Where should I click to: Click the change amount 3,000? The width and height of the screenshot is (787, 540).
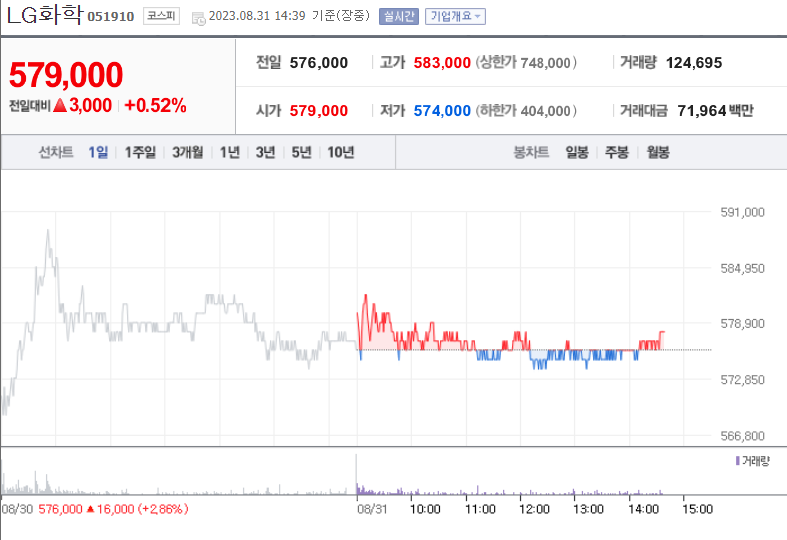[x=90, y=105]
